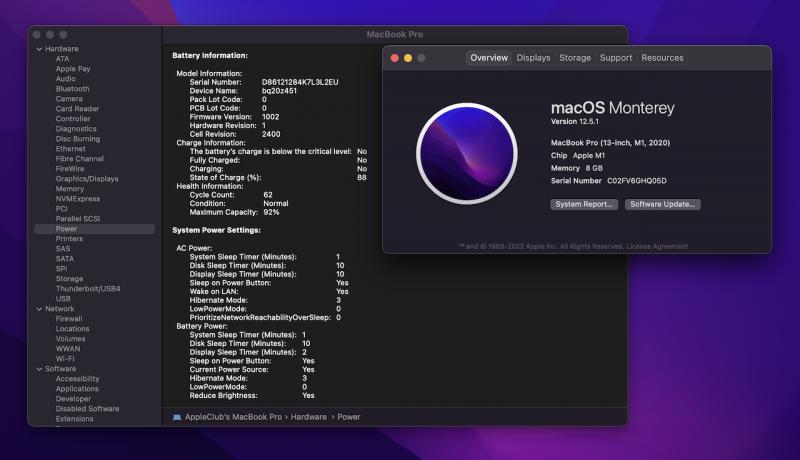This screenshot has height=460, width=800.
Task: Open the Support tab
Action: point(616,58)
